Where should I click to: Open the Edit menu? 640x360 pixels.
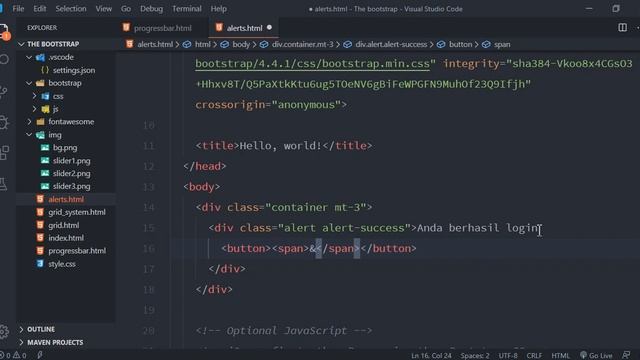tap(40, 9)
